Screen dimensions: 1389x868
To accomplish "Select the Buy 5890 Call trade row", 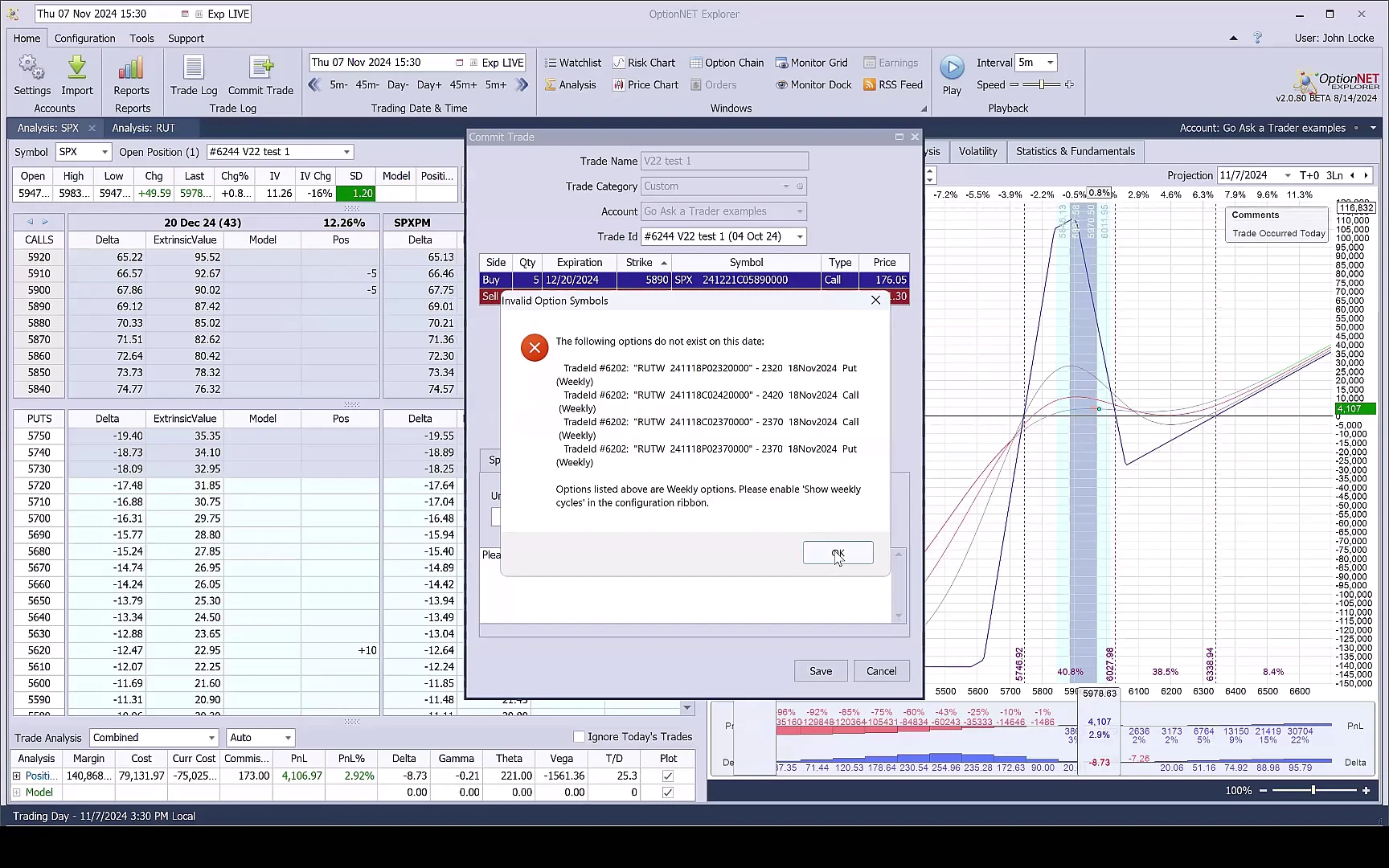I will pyautogui.click(x=694, y=280).
